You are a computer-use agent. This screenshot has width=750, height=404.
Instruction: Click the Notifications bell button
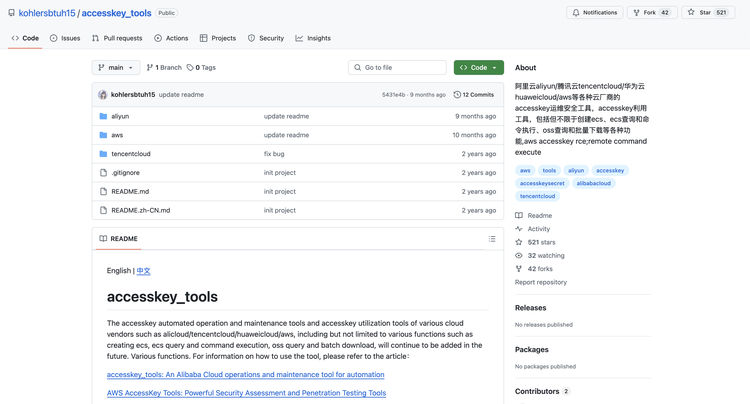(x=595, y=12)
